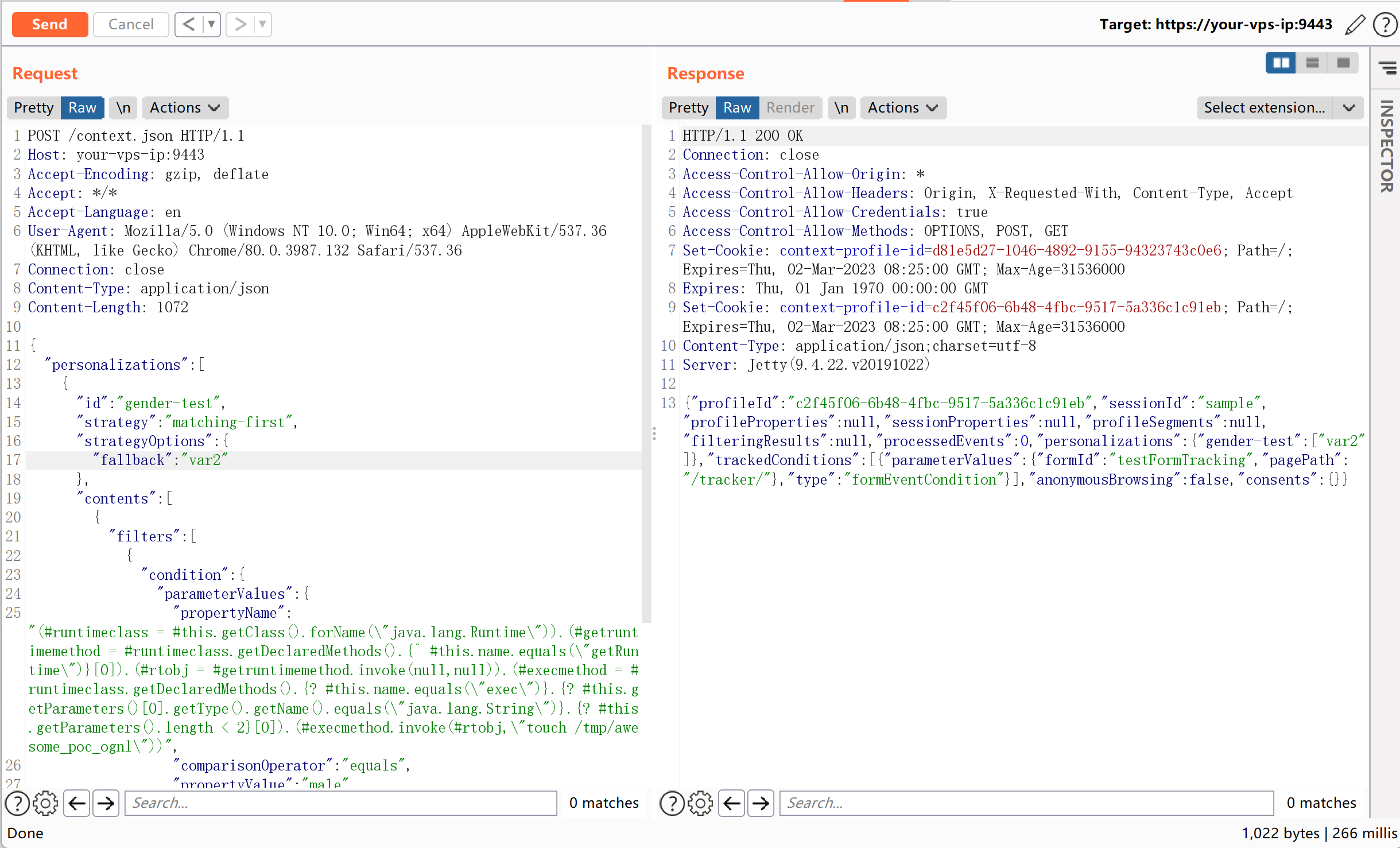Switch to top-bottom stacked layout view

(1312, 63)
